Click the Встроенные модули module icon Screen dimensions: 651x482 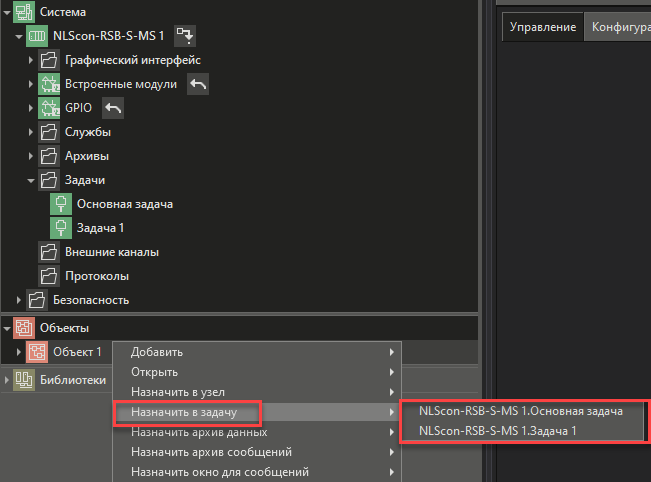point(49,84)
